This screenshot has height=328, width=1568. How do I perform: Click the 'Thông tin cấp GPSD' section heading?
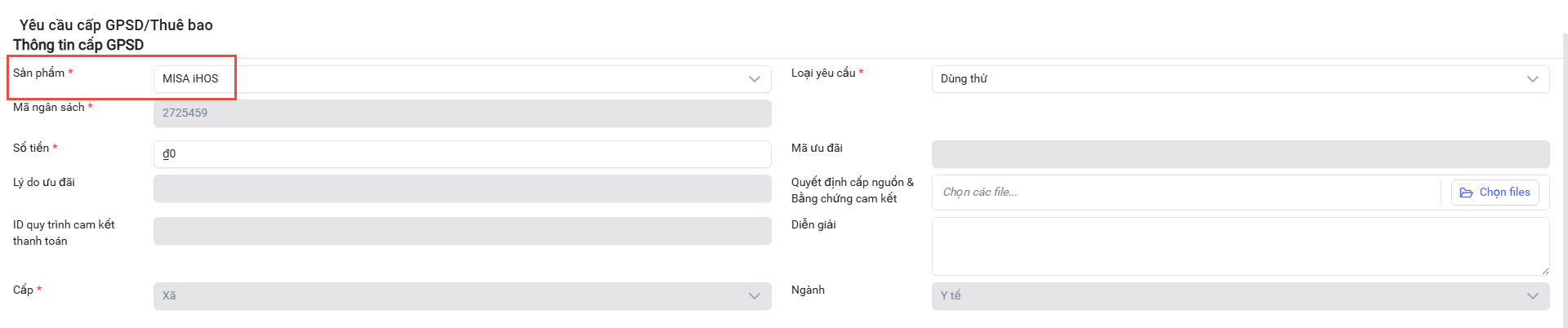tap(78, 45)
